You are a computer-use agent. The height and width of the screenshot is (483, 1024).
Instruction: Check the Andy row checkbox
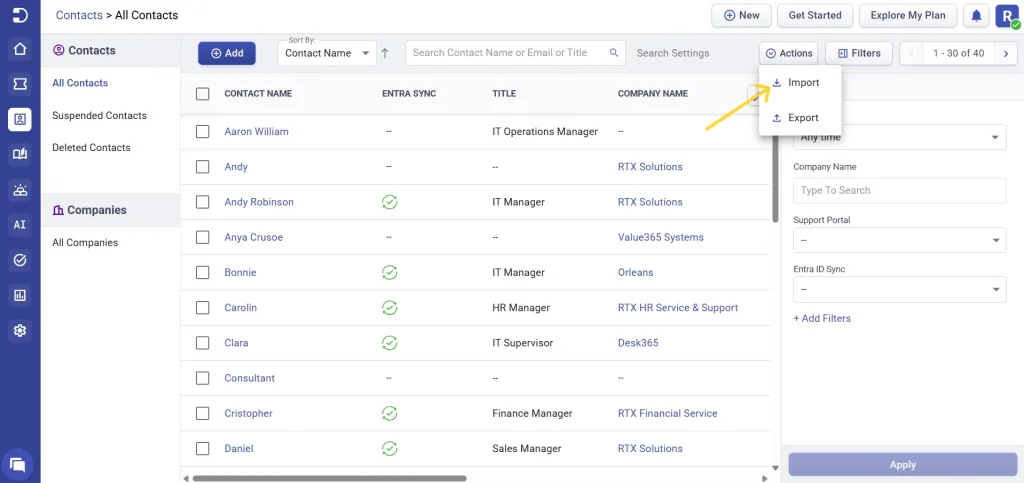(x=202, y=167)
